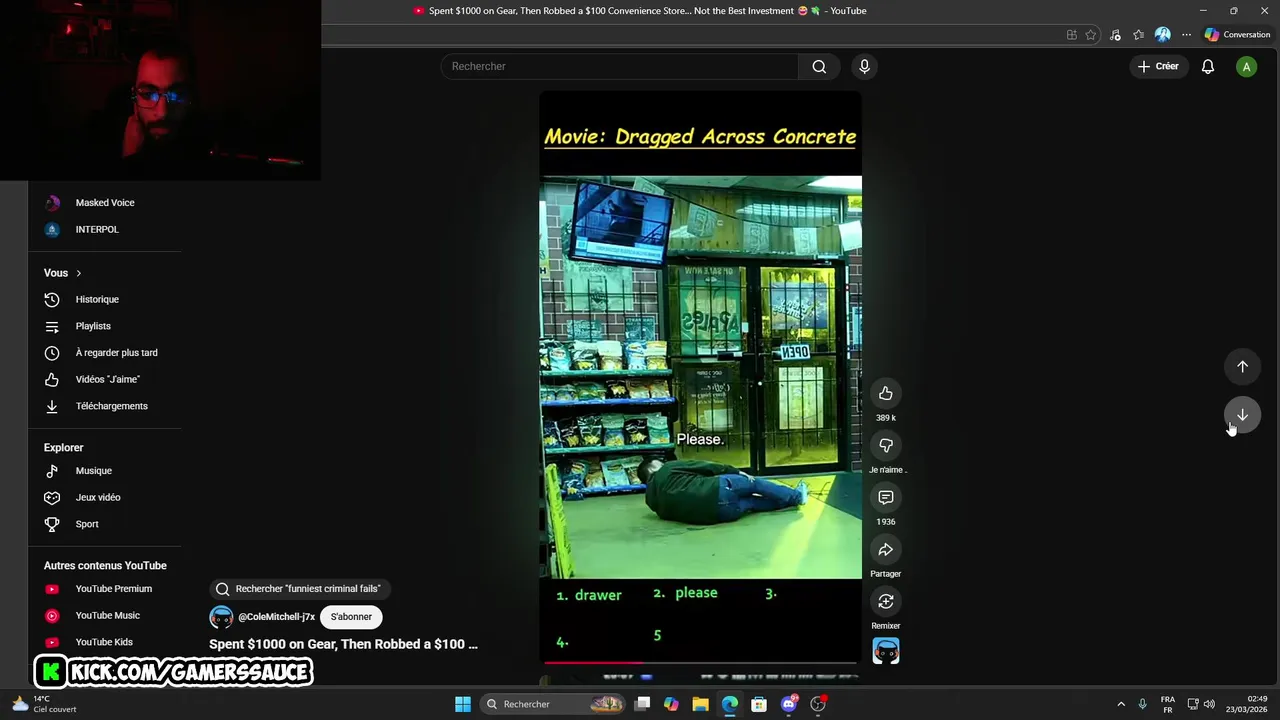Launch Copilot from the taskbar
The height and width of the screenshot is (720, 1280).
coord(671,704)
